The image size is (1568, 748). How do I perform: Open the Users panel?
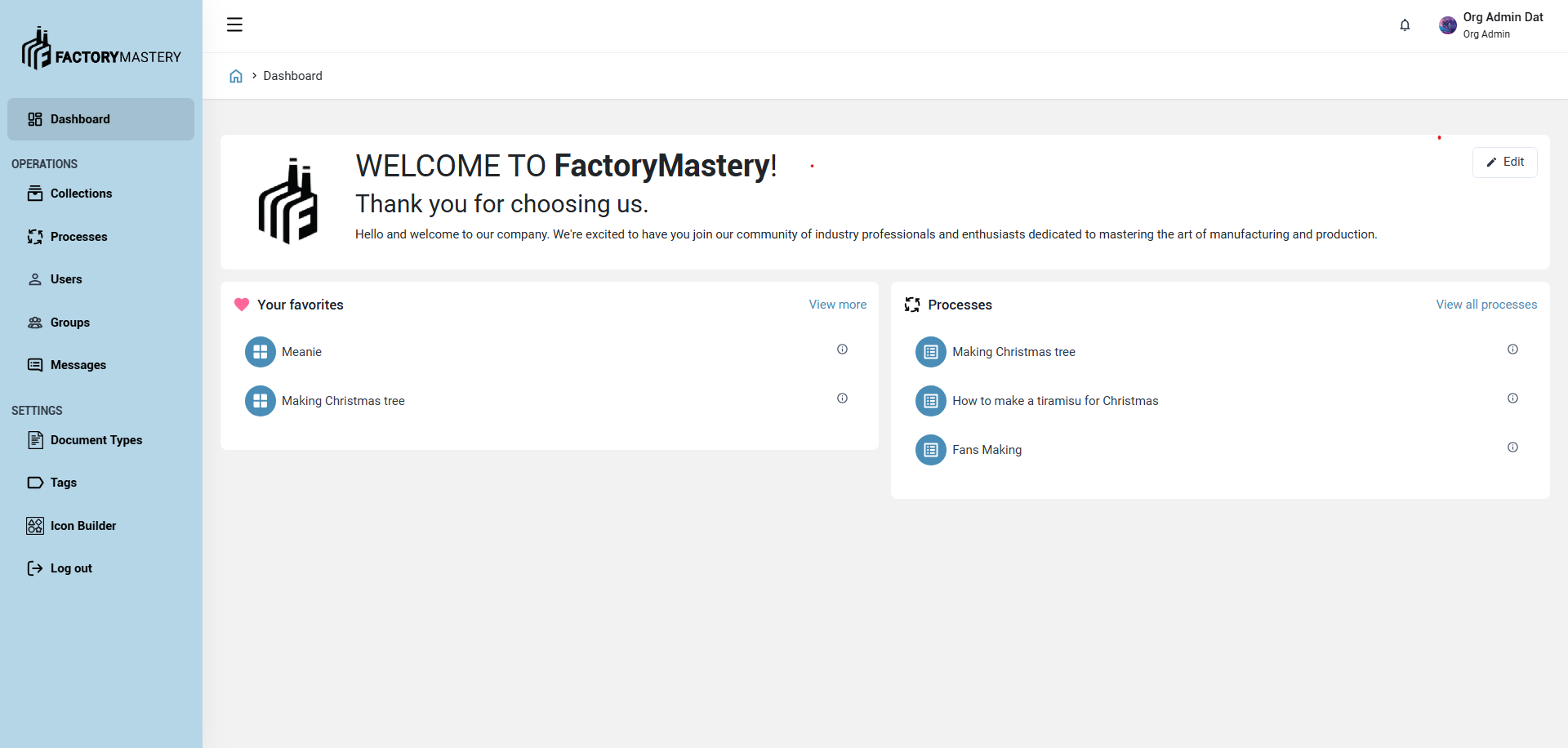pos(34,279)
